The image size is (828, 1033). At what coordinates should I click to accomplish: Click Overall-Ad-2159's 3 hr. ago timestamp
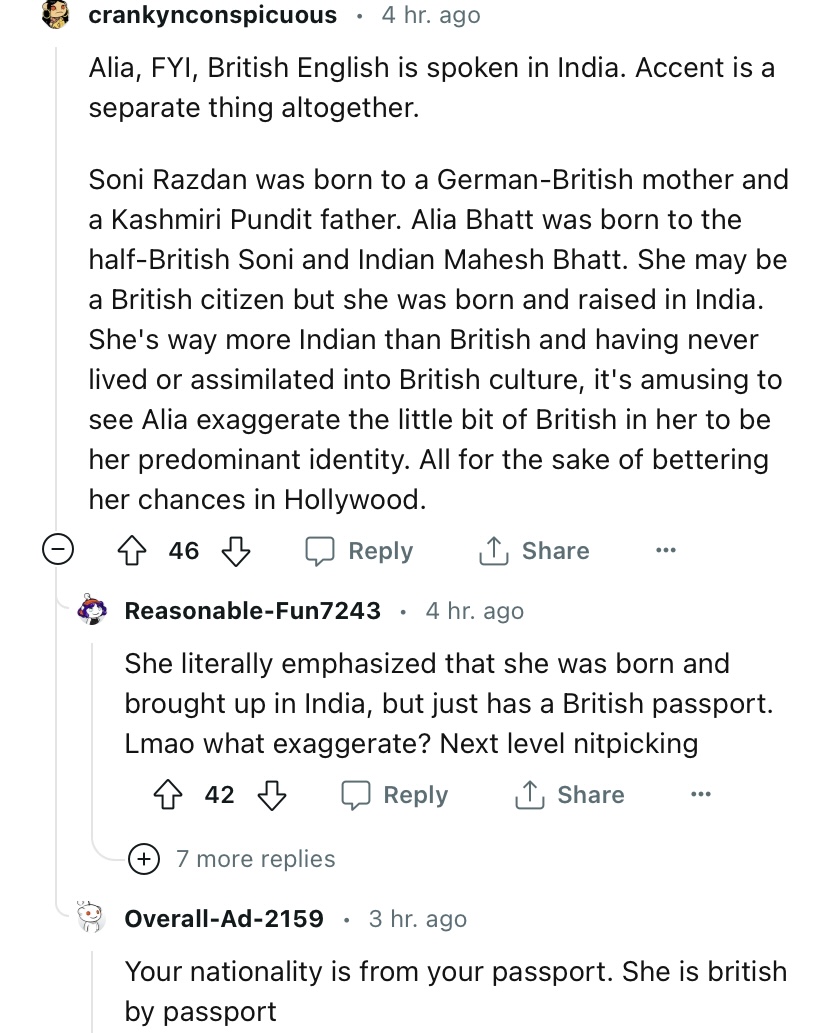[418, 918]
